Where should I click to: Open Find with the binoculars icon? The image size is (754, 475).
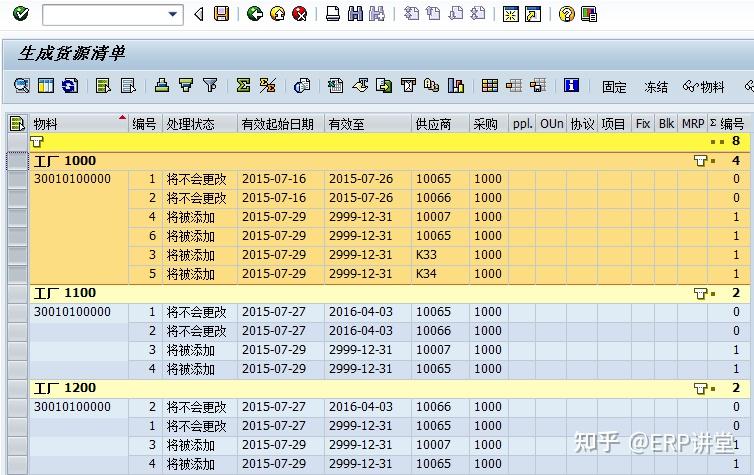pyautogui.click(x=355, y=13)
